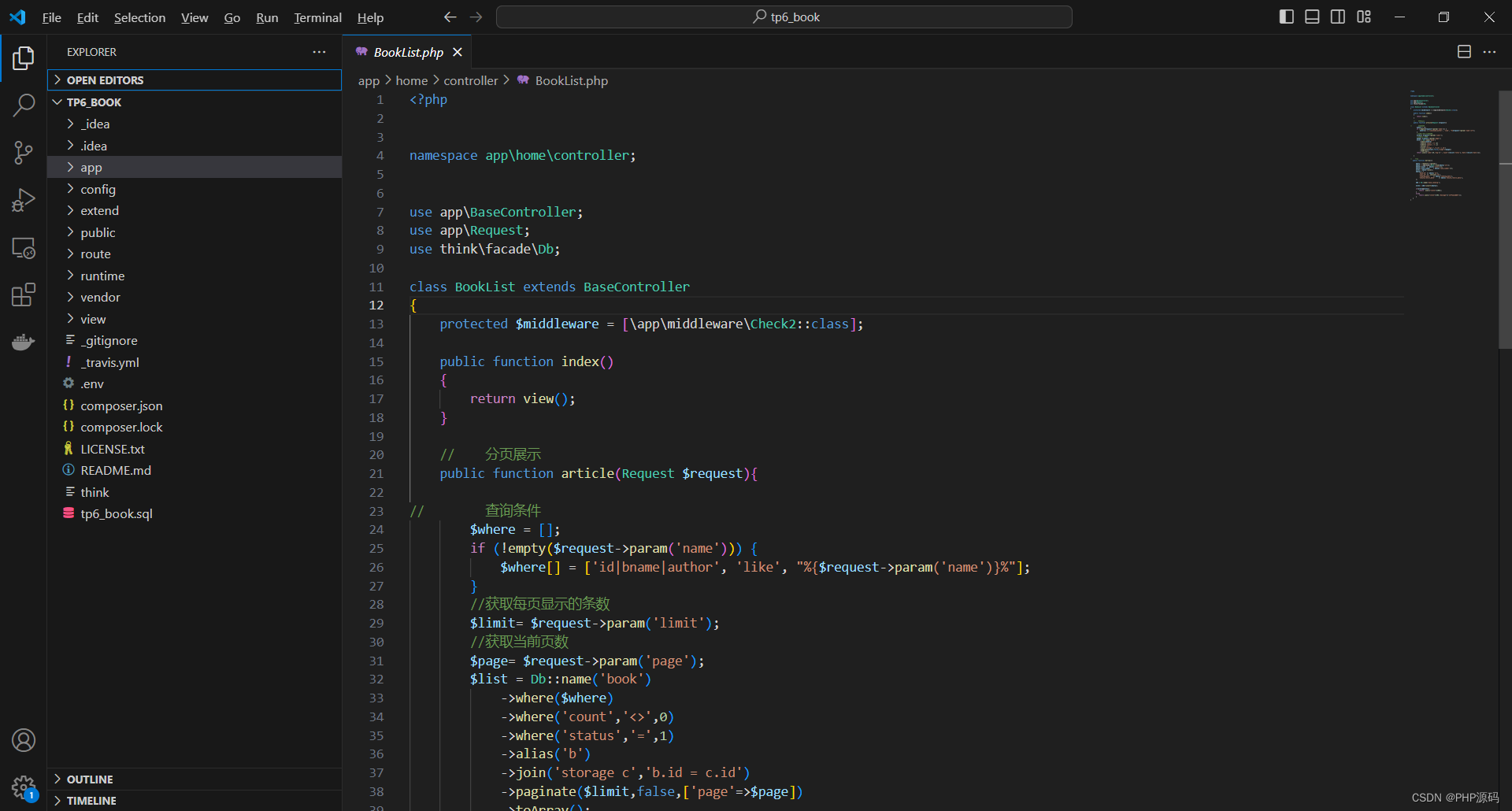The width and height of the screenshot is (1512, 811).
Task: Expand the view folder
Action: (195, 319)
